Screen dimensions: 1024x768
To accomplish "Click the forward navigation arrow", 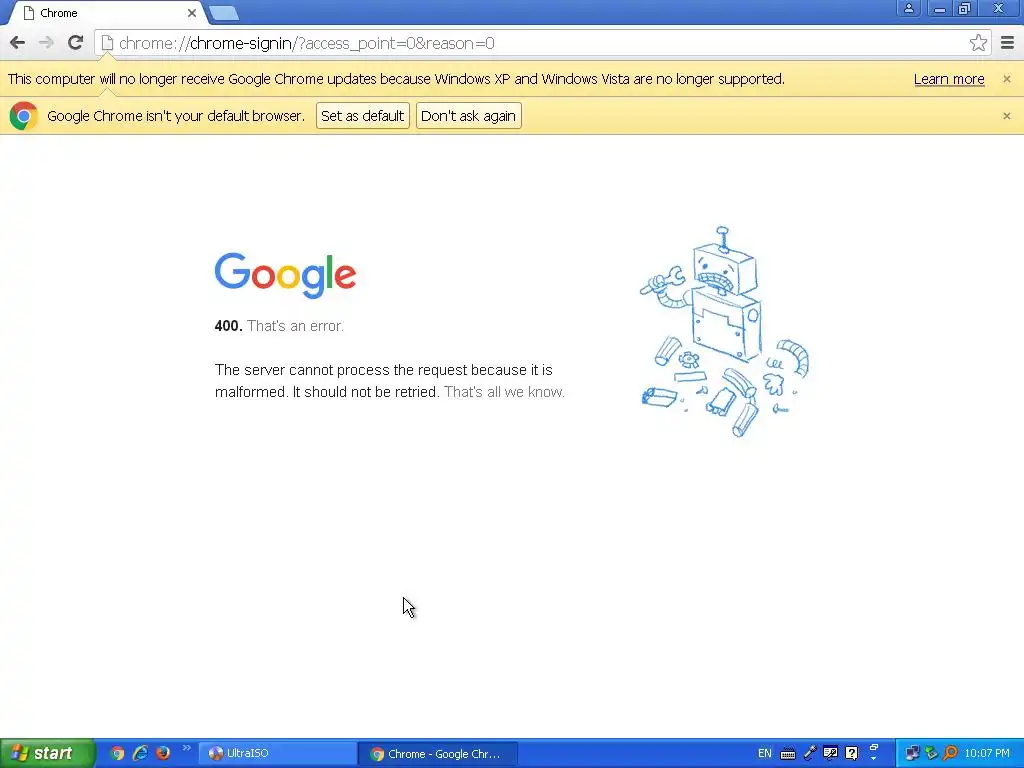I will click(x=46, y=43).
